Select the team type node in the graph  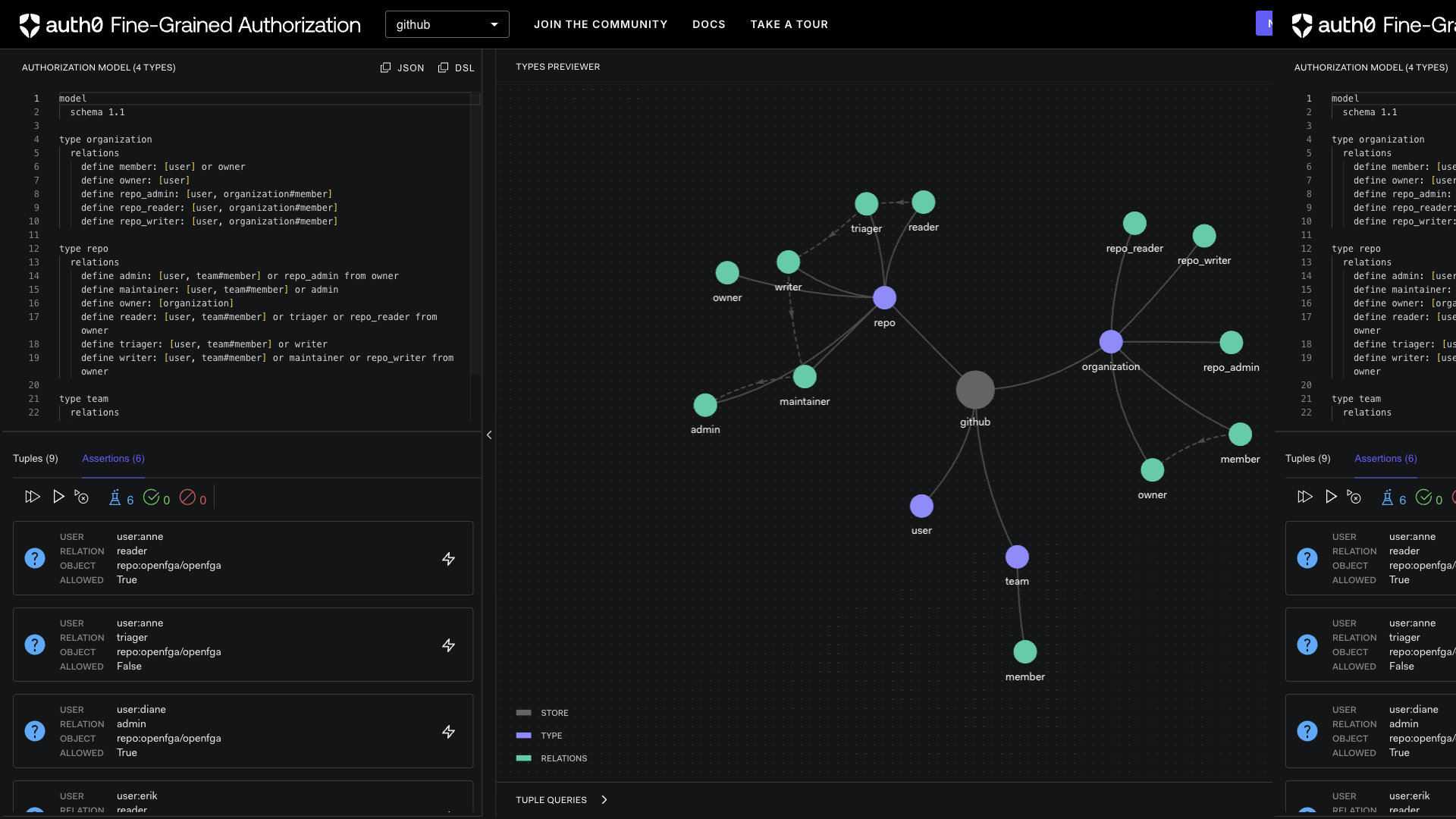(1017, 557)
